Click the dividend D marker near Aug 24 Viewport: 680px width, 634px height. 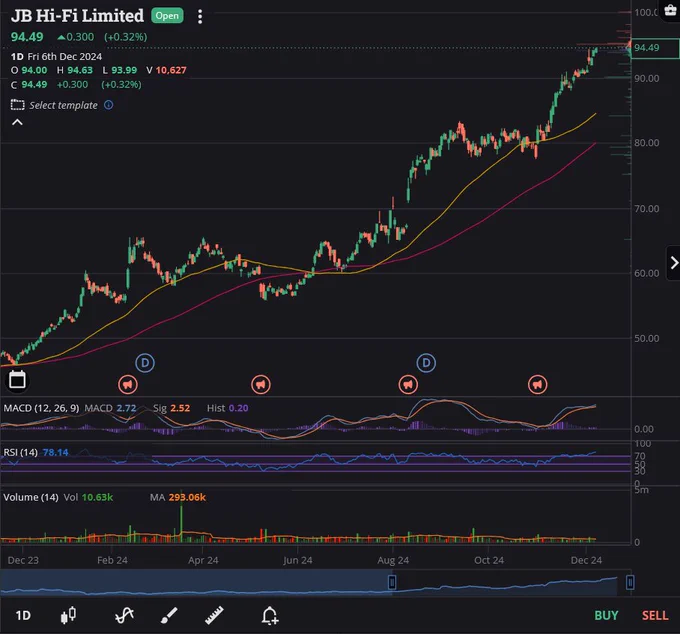pos(426,363)
